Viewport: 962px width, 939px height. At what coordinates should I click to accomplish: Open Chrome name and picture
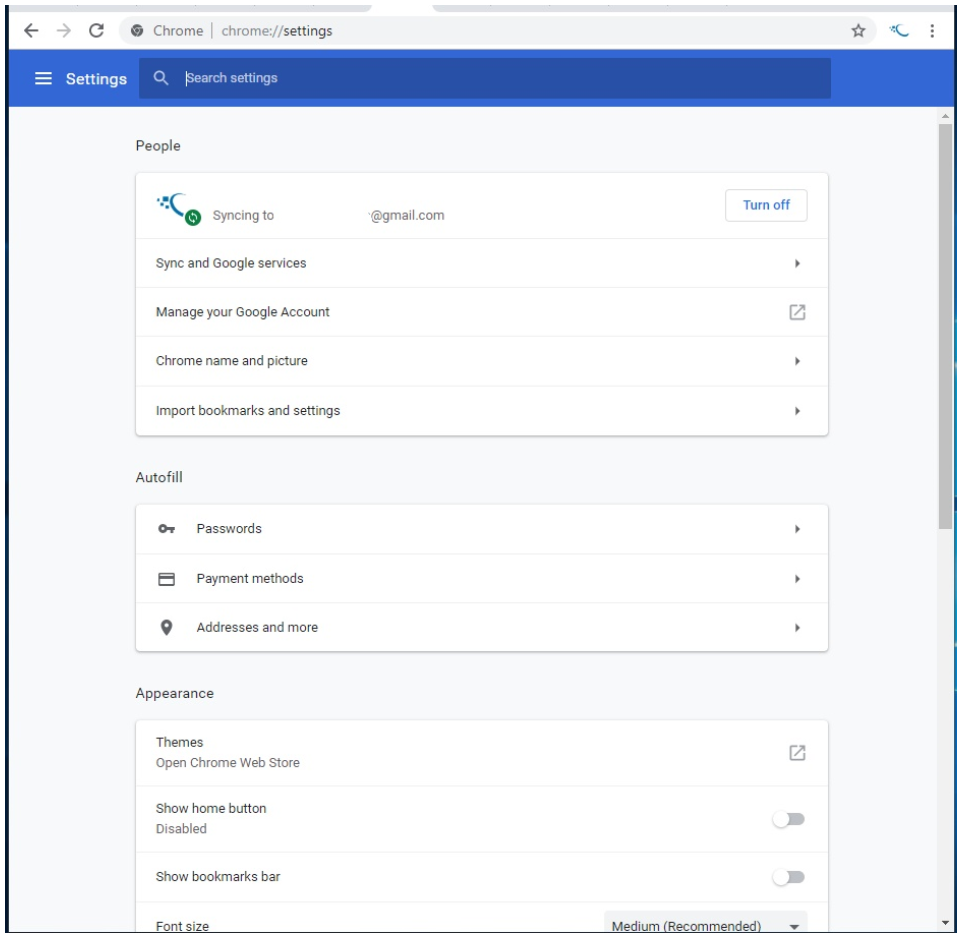(x=482, y=361)
